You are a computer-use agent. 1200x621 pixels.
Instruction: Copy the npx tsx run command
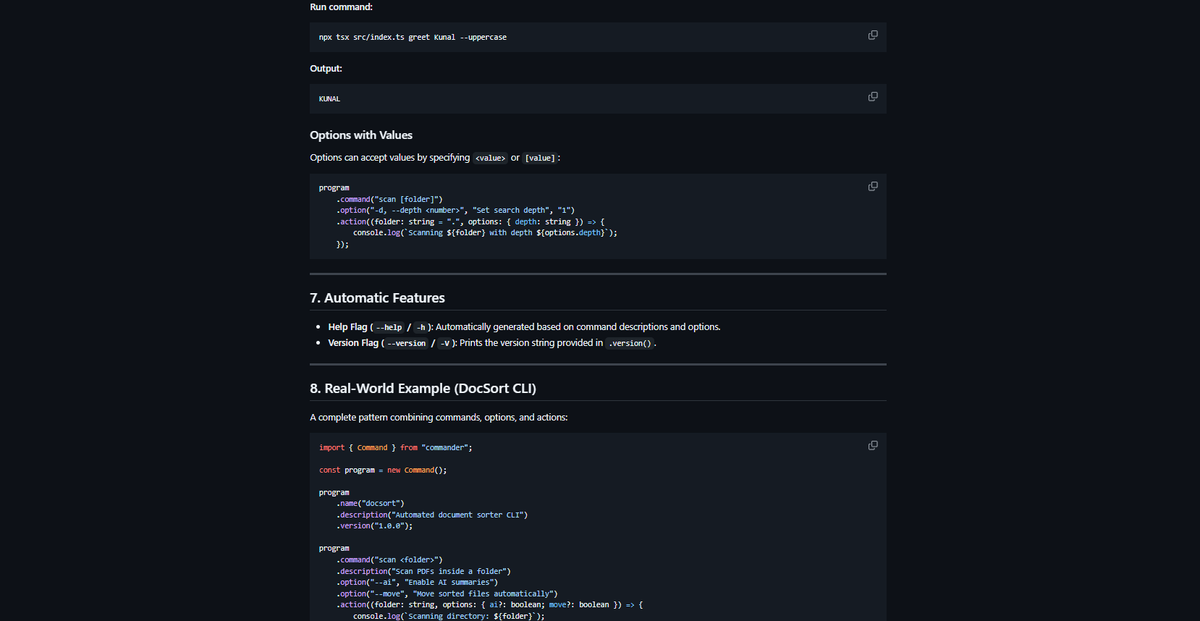pyautogui.click(x=872, y=35)
